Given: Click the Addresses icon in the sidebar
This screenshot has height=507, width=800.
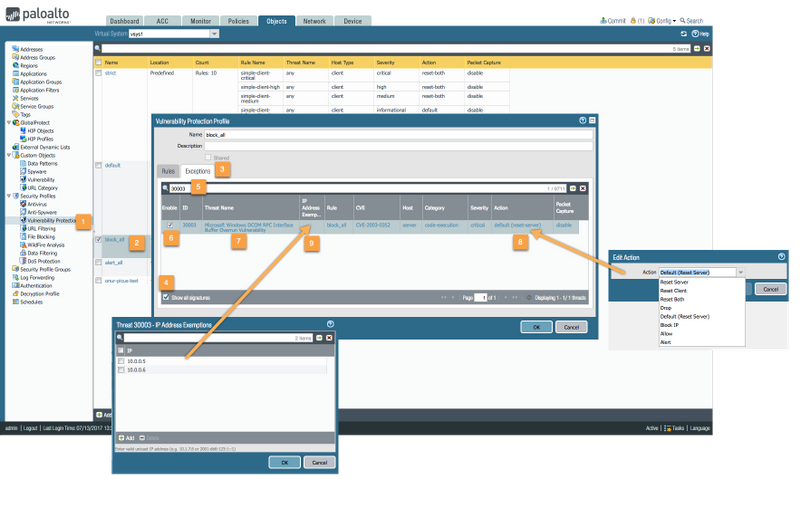Looking at the screenshot, I should (15, 49).
